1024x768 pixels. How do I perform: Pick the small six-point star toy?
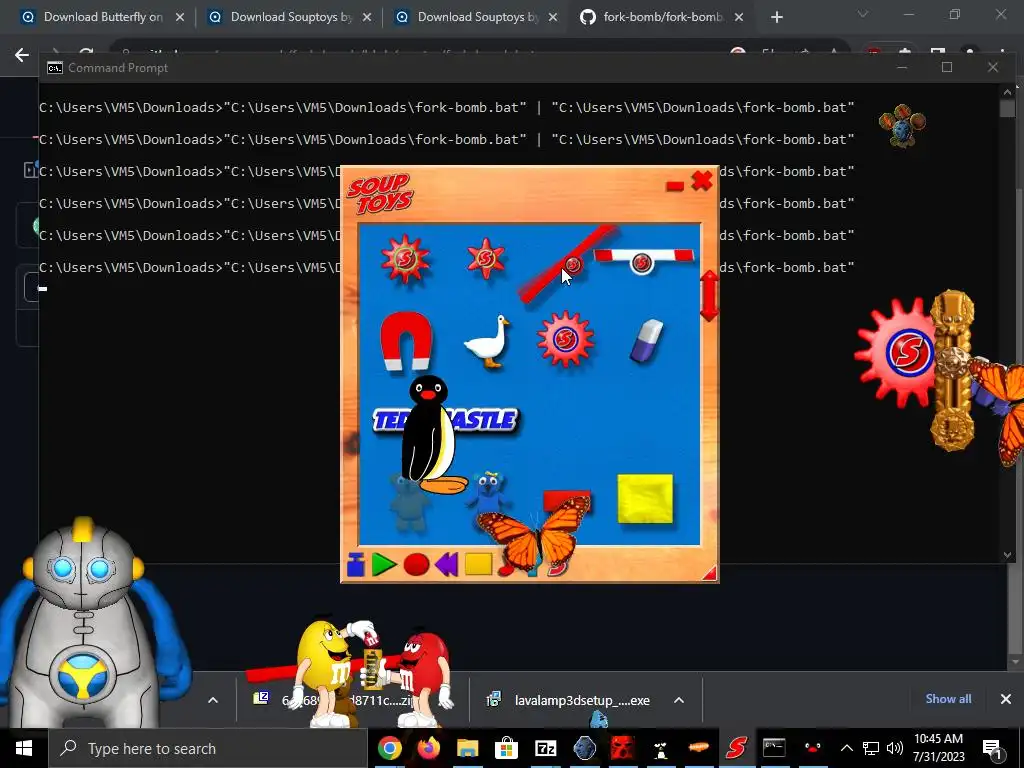click(x=485, y=259)
